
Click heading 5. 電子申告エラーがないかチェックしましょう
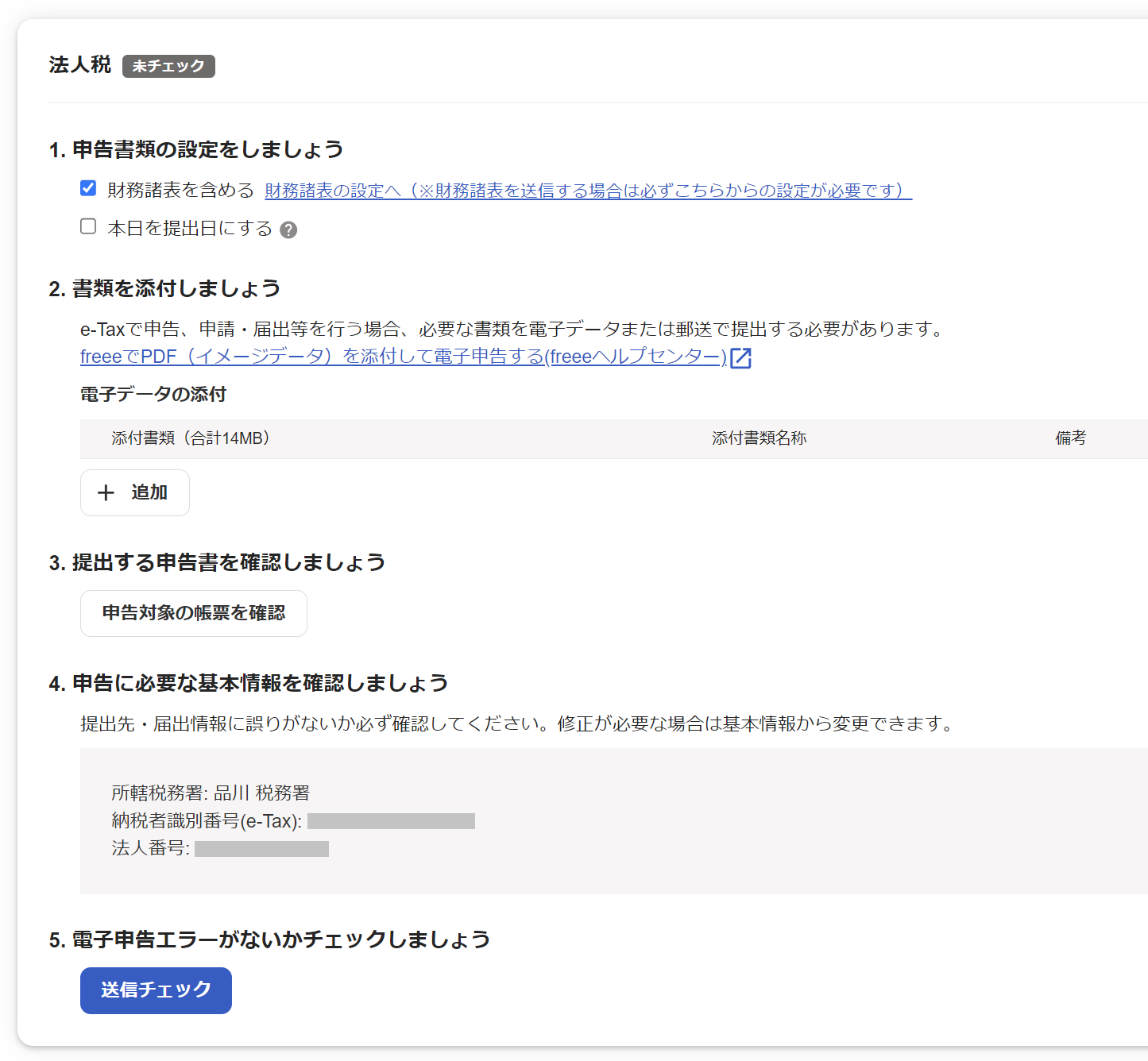pos(269,939)
